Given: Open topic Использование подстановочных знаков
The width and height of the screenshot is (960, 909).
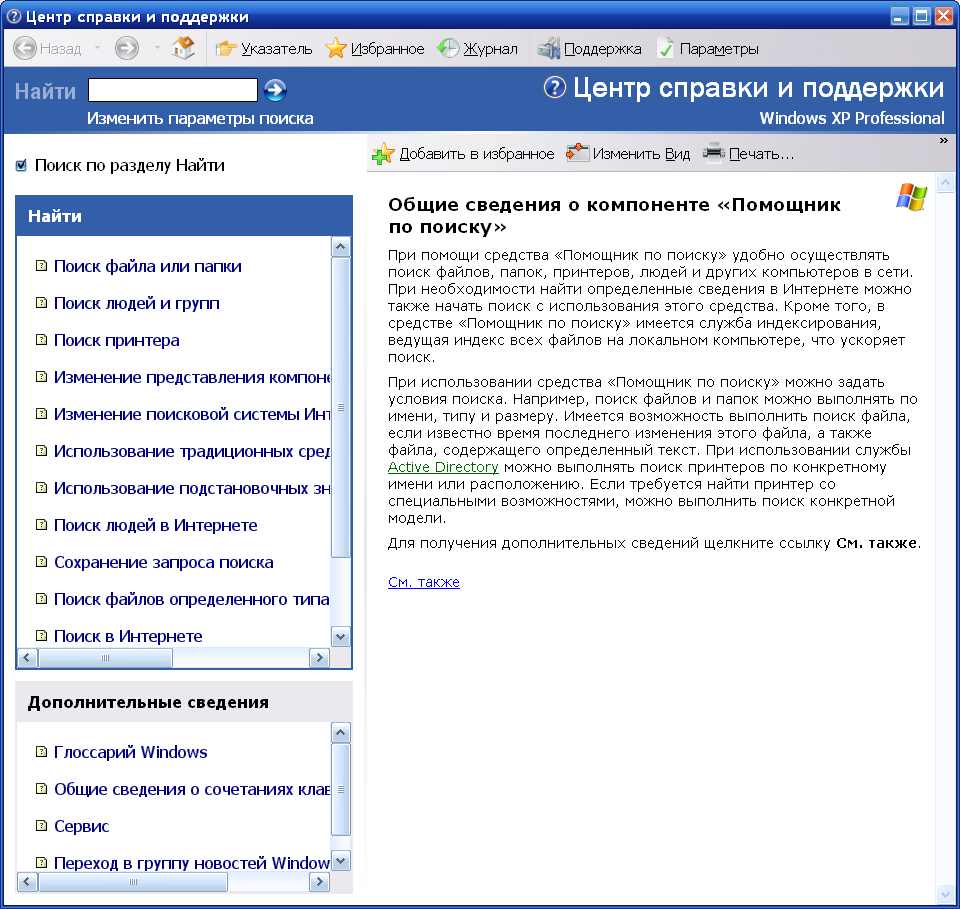Looking at the screenshot, I should click(x=192, y=488).
